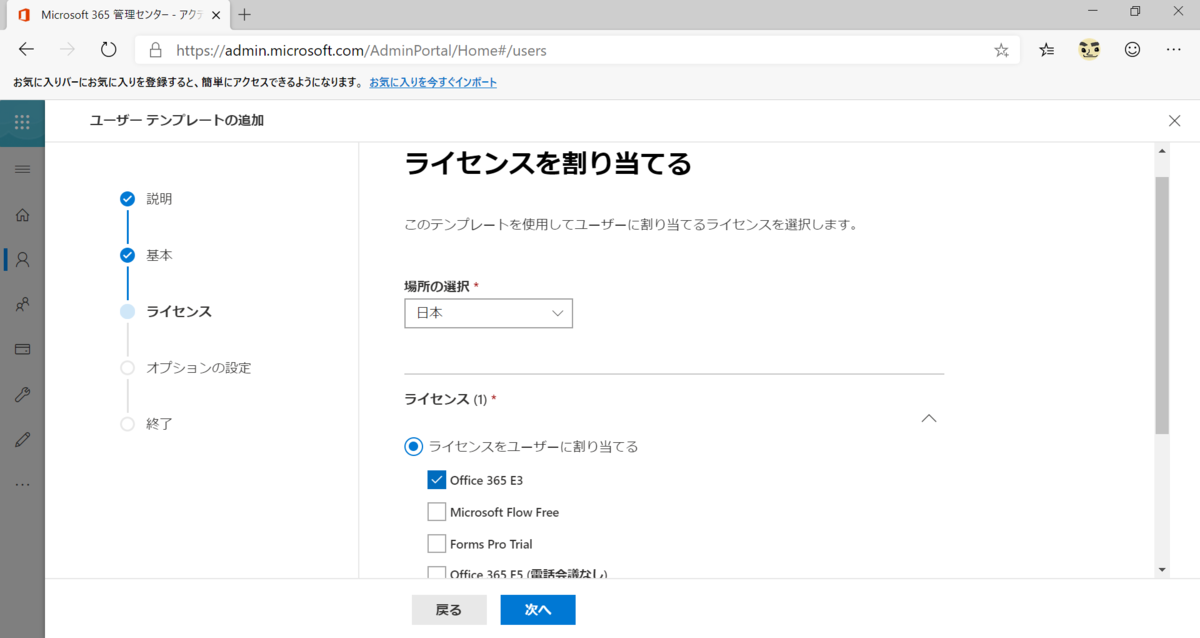
Task: Click the 次へ button
Action: [x=538, y=610]
